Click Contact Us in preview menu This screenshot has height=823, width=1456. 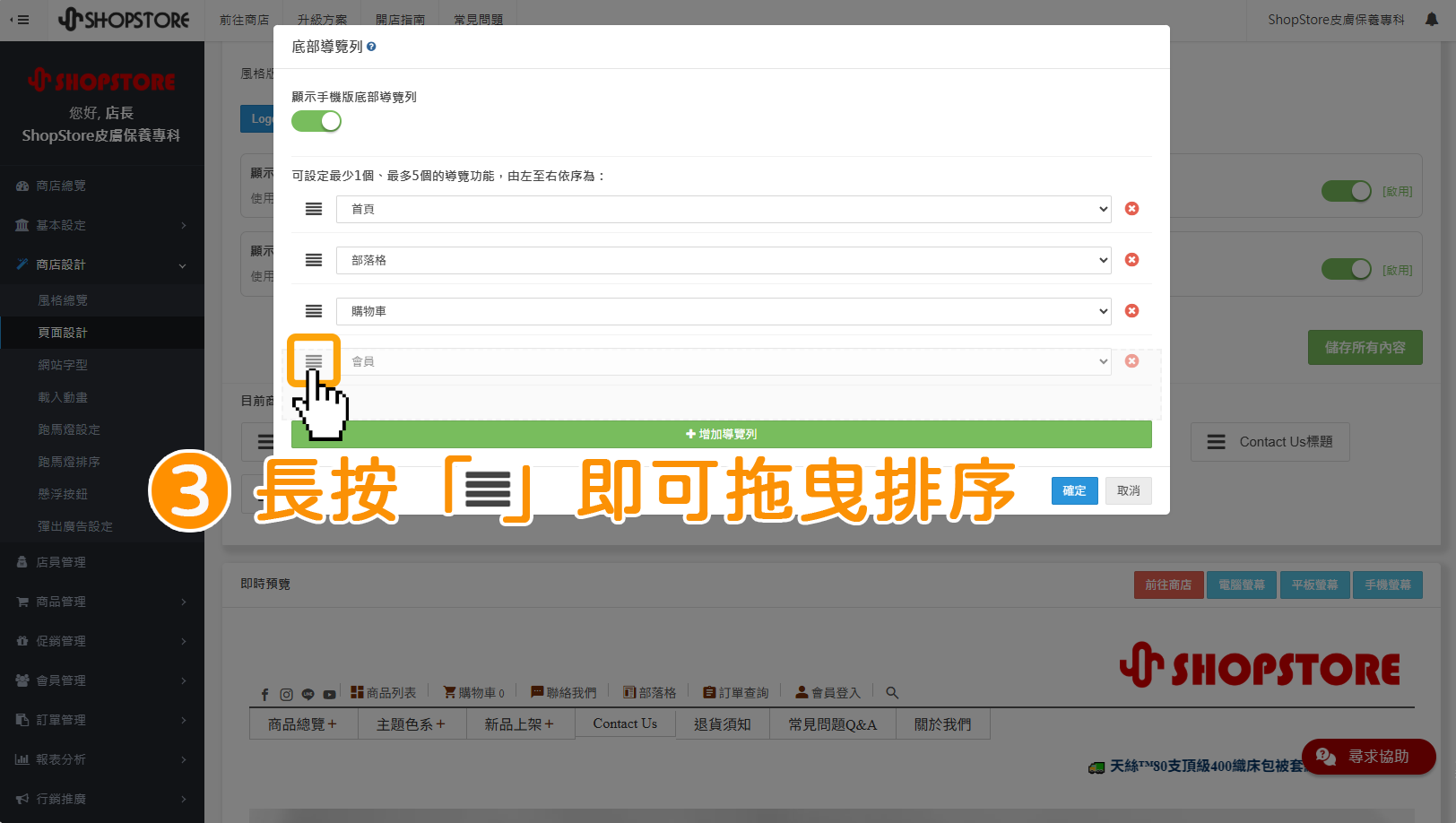[x=625, y=723]
